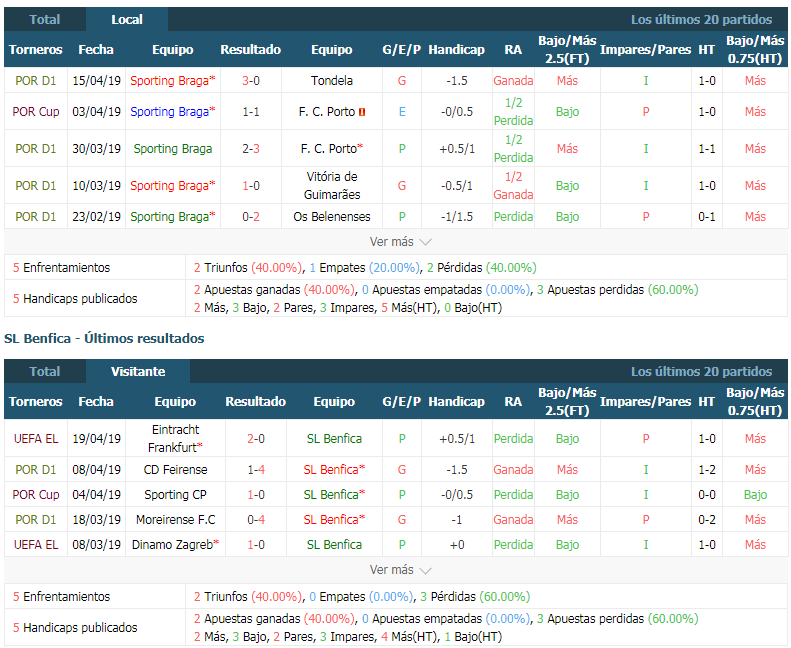Click the date 18/03/19
The width and height of the screenshot is (791, 648).
coord(96,520)
